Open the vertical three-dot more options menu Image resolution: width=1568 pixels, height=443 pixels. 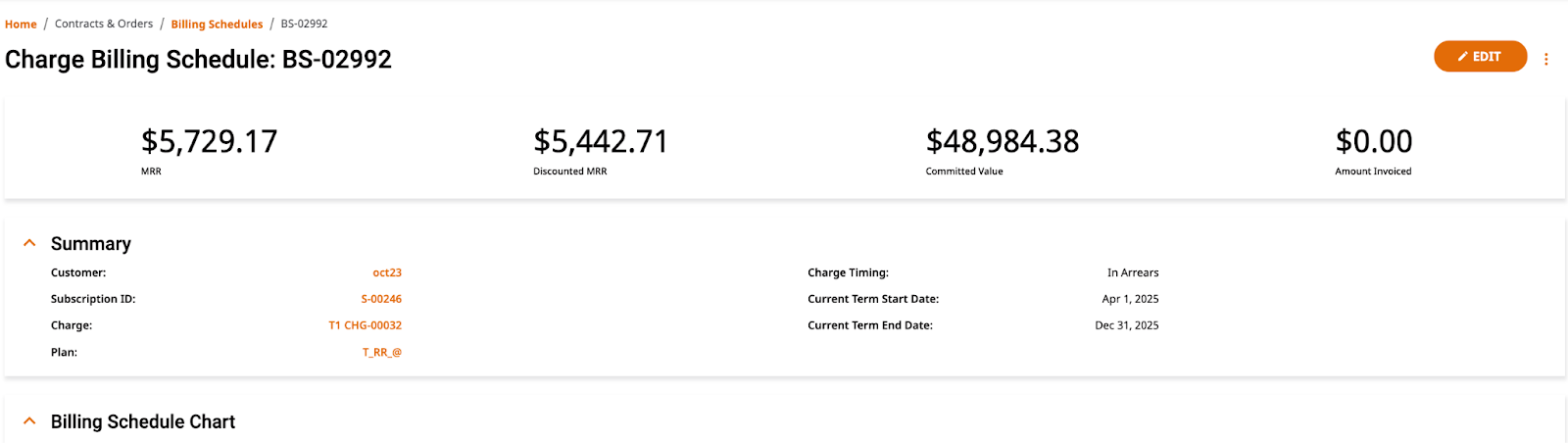coord(1546,59)
